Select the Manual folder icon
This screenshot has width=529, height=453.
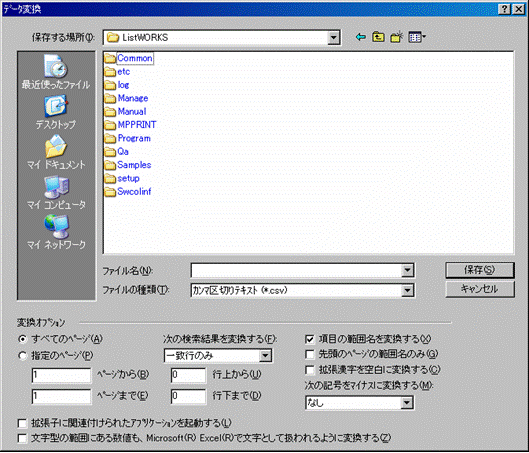tap(110, 112)
